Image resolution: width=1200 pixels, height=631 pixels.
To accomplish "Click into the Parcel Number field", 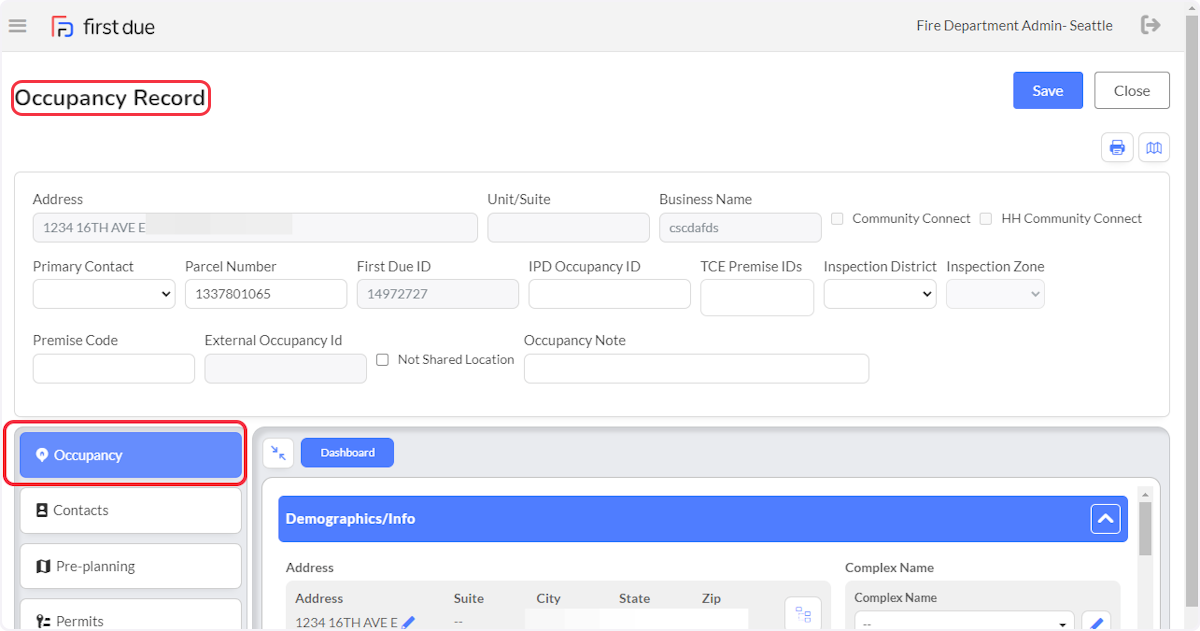I will click(266, 294).
